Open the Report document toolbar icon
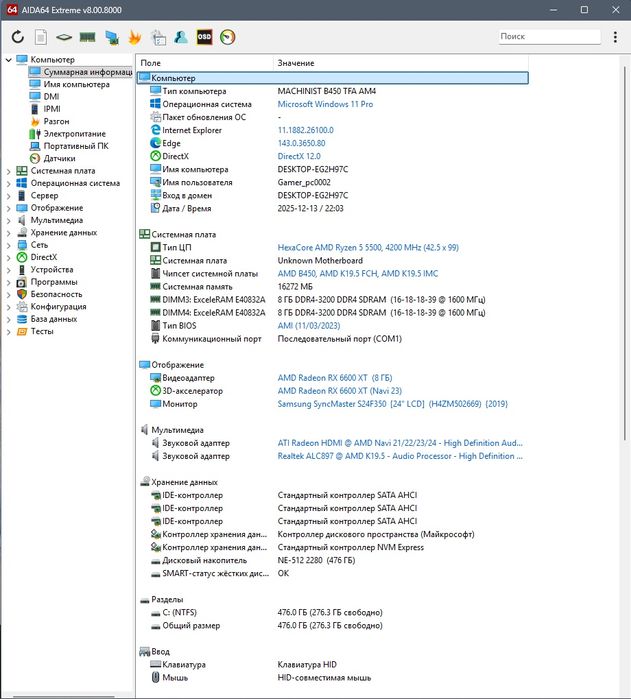Image resolution: width=631 pixels, height=699 pixels. 41,37
